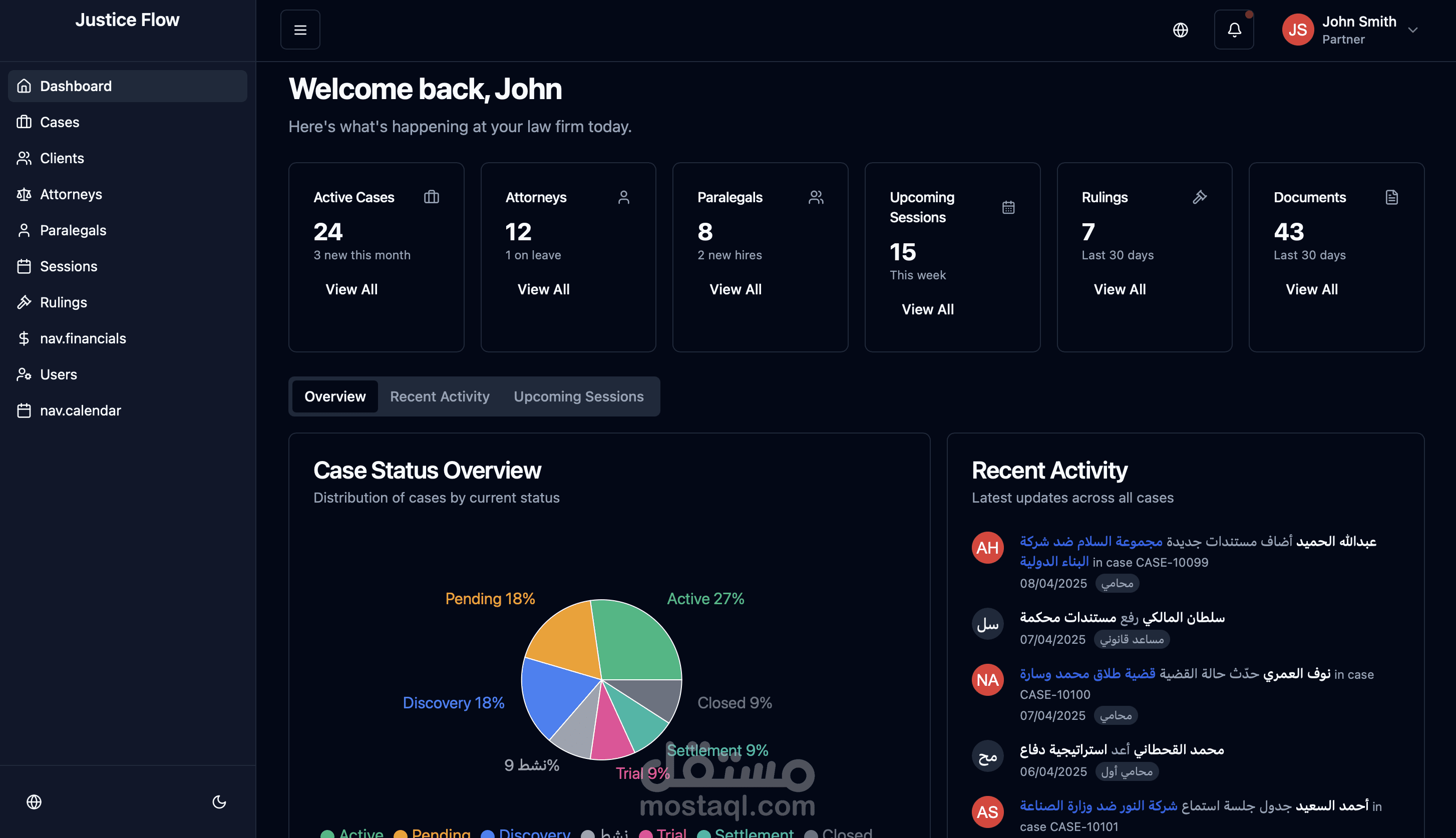Open Attorneys scales icon in sidebar
The image size is (1456, 838).
24,195
